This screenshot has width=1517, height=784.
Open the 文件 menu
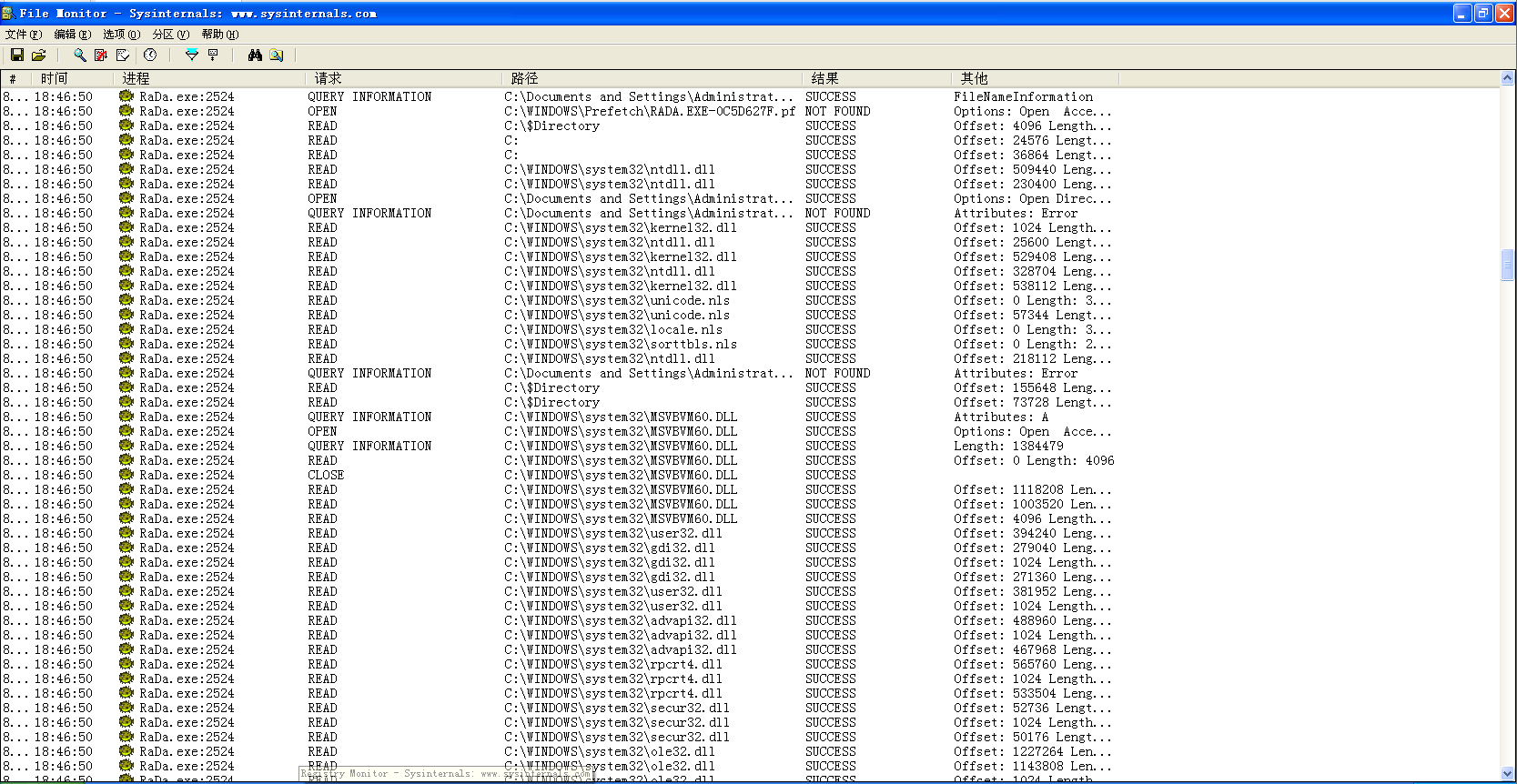[24, 35]
